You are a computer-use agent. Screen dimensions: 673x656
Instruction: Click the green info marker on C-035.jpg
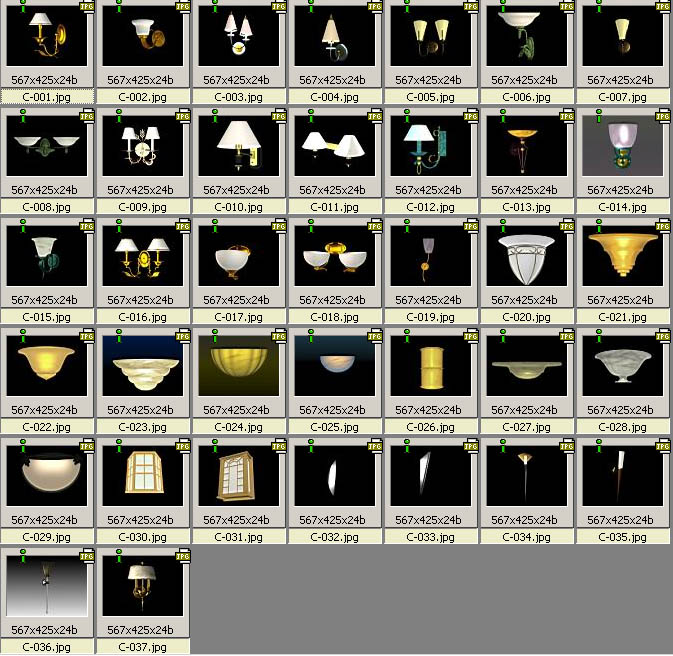coord(599,446)
